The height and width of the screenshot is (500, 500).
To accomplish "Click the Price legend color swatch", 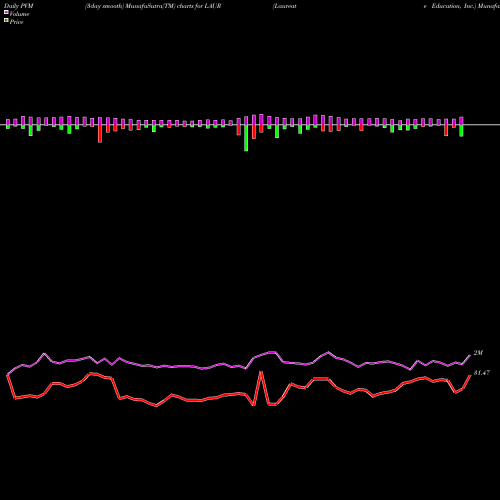I will 6,20.
